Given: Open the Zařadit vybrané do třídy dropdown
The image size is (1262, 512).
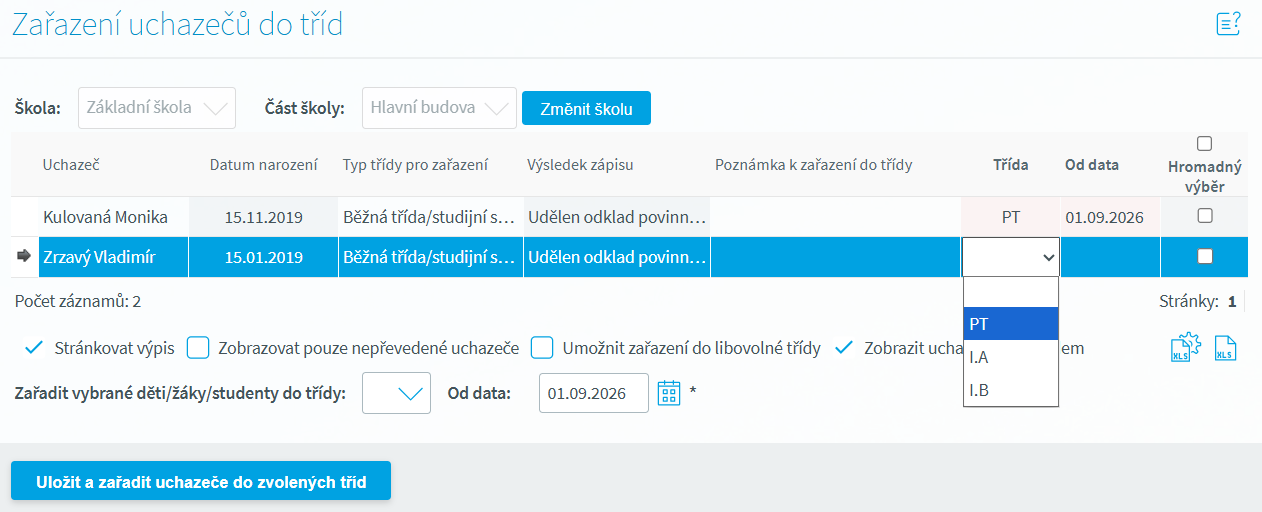Looking at the screenshot, I should [x=397, y=393].
